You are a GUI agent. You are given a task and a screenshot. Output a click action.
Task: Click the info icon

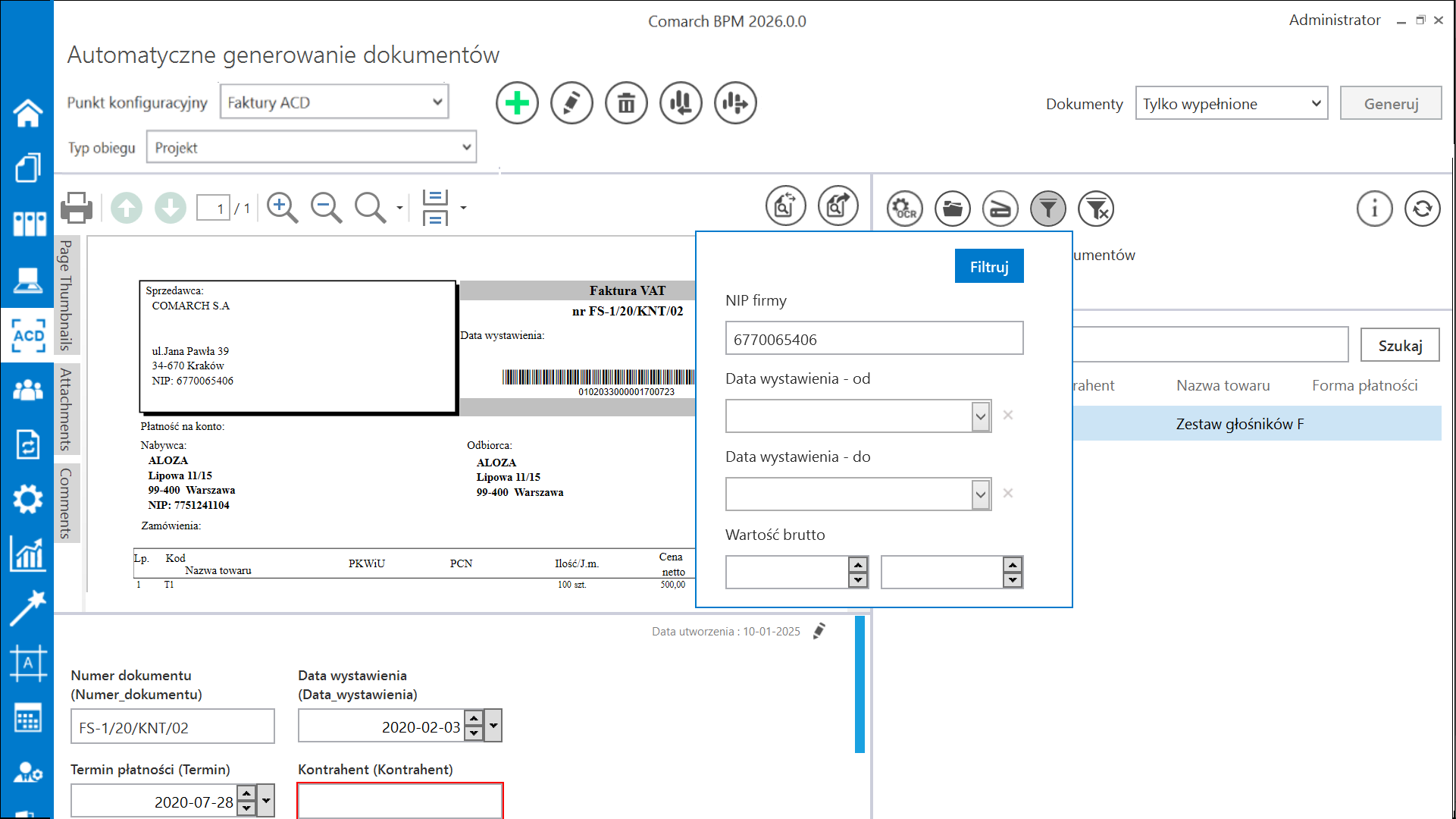click(1374, 208)
